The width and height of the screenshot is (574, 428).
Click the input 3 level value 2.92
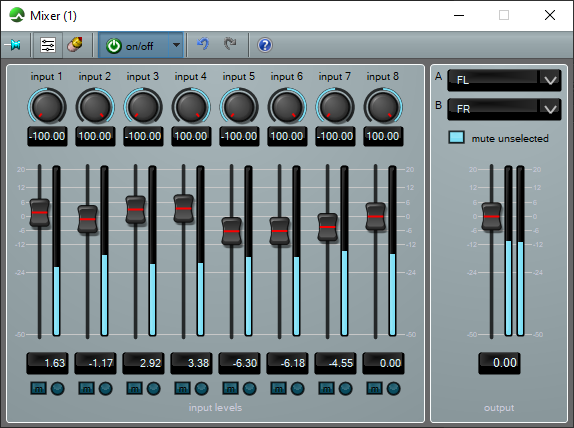(x=143, y=363)
